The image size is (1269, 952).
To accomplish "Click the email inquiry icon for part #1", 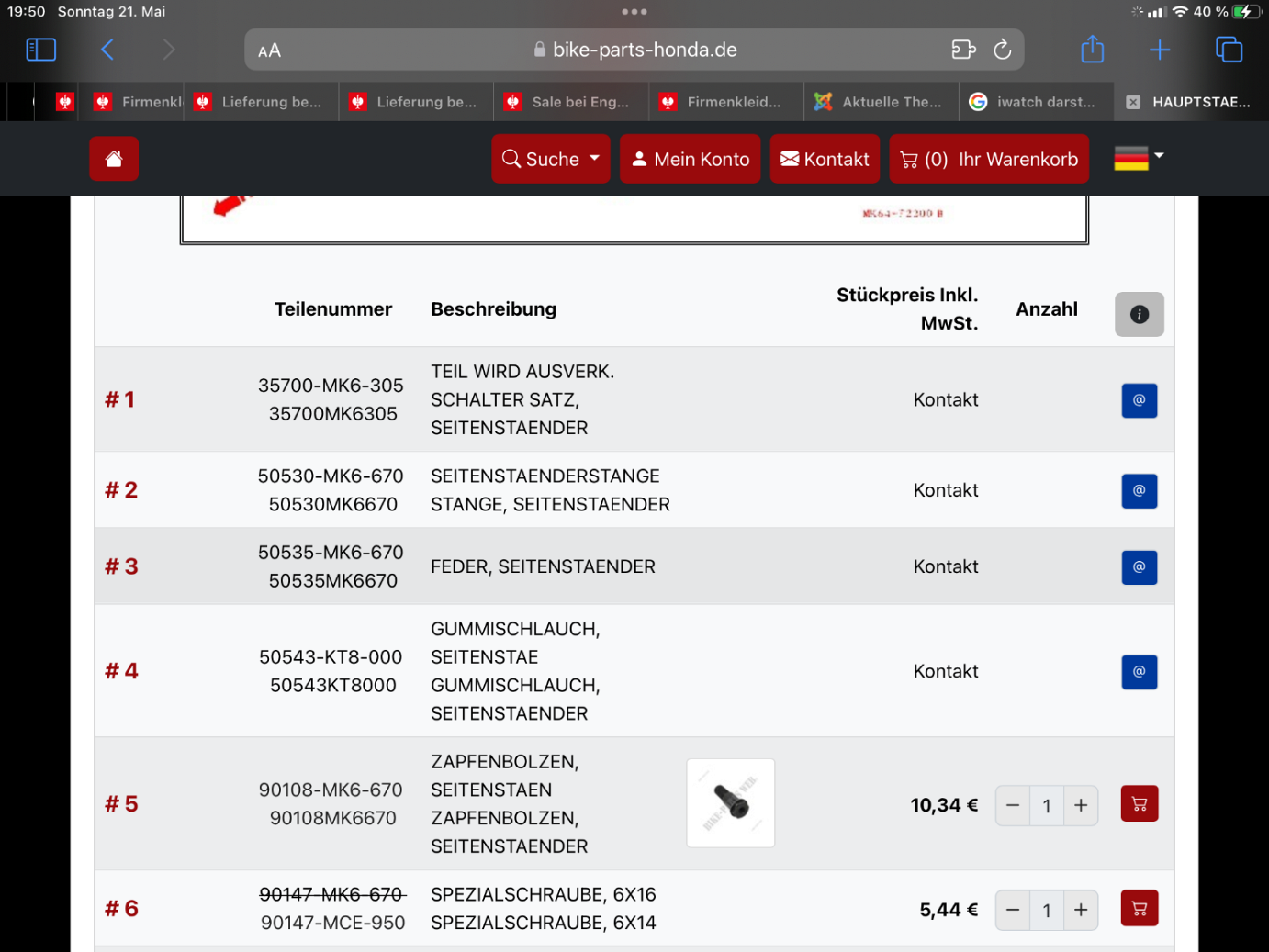I will pyautogui.click(x=1139, y=400).
